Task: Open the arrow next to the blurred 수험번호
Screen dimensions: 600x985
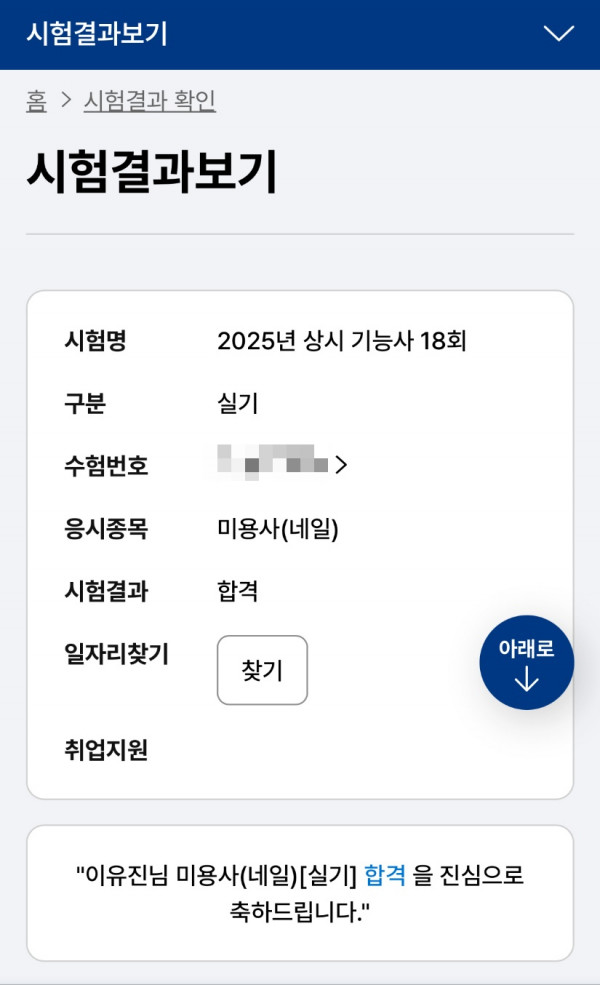Action: (x=341, y=465)
